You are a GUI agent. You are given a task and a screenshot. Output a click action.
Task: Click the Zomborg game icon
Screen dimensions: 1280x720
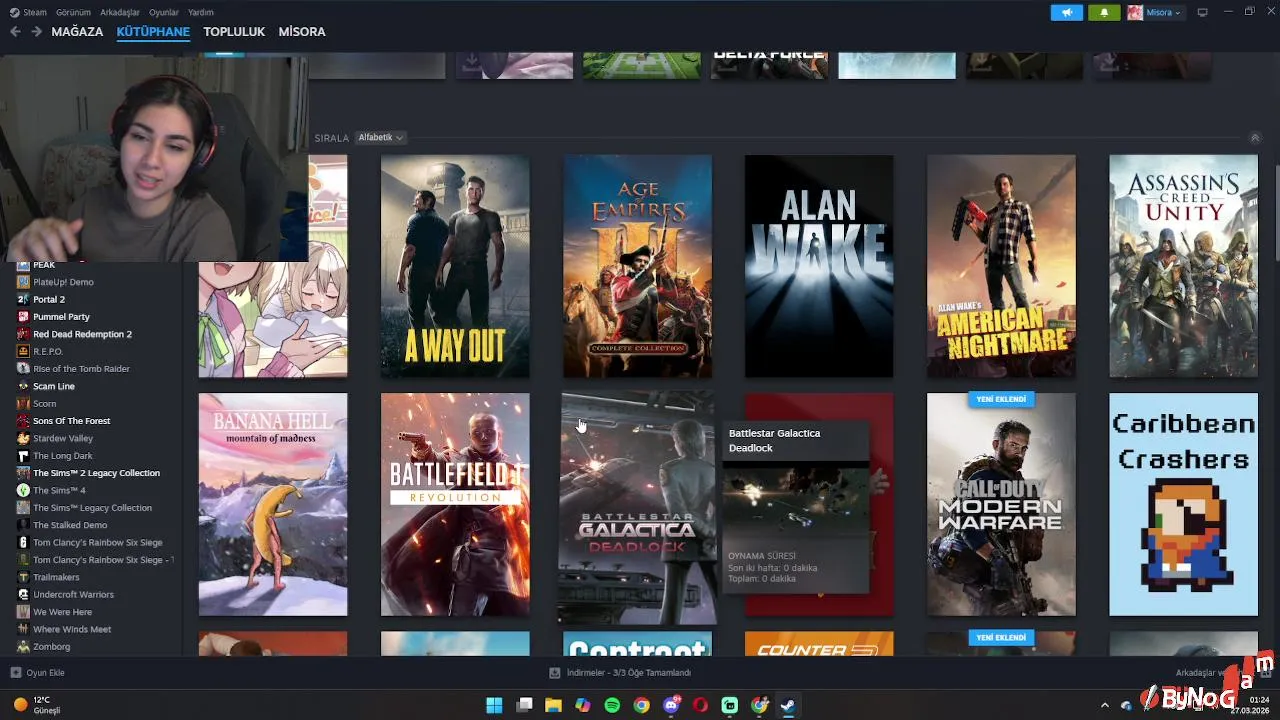click(x=23, y=647)
